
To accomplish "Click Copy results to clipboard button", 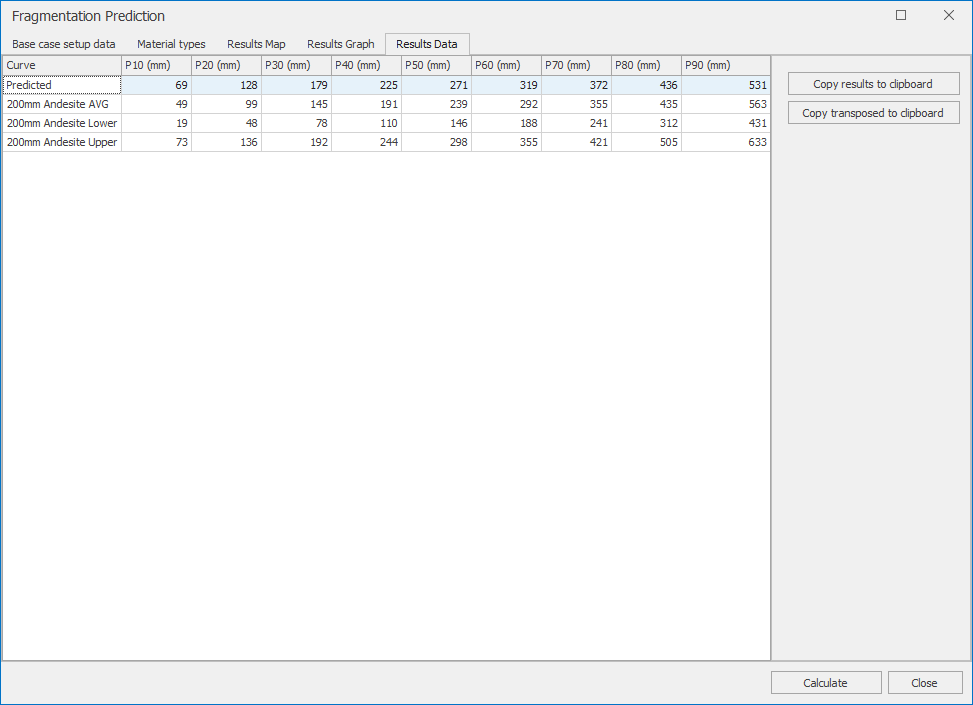I will tap(874, 84).
